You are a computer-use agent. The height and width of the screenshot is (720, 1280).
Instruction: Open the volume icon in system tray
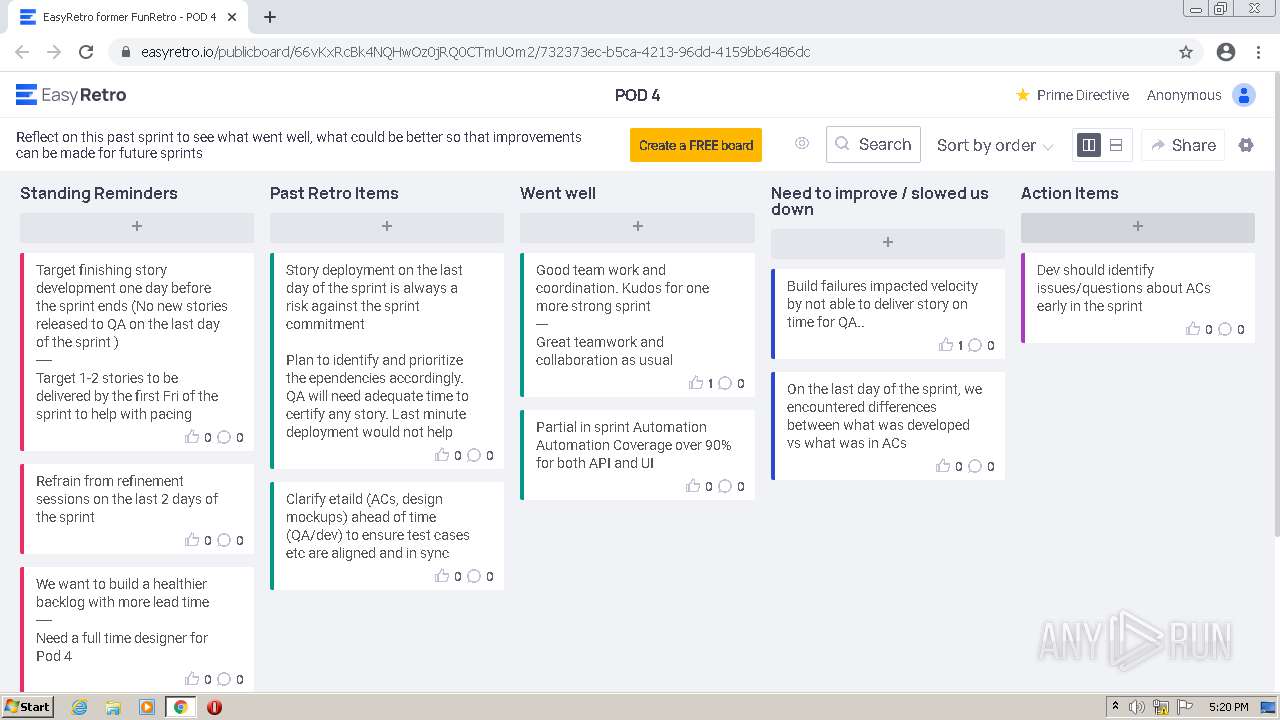[1137, 707]
